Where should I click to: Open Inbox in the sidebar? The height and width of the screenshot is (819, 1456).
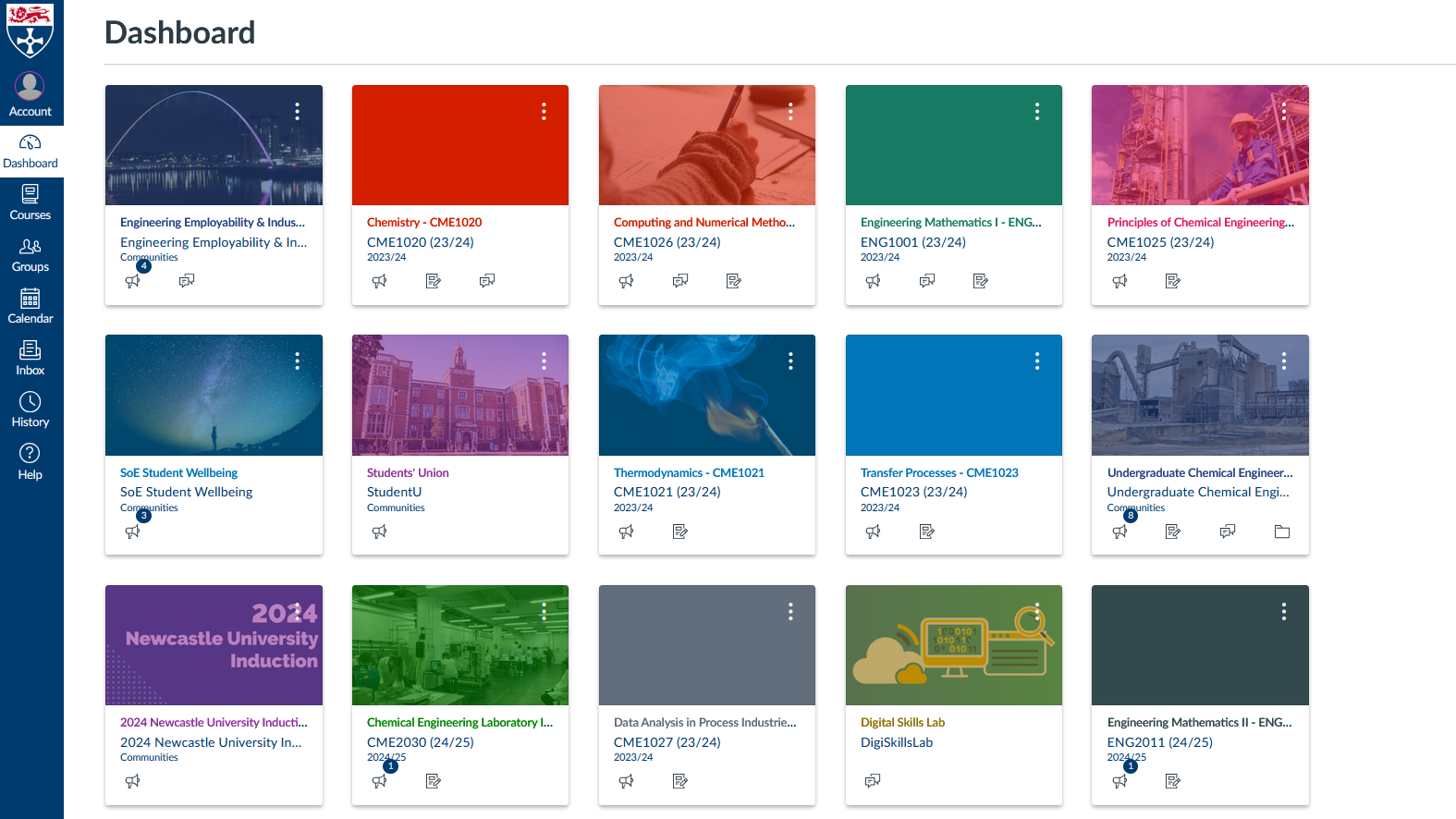(x=31, y=359)
